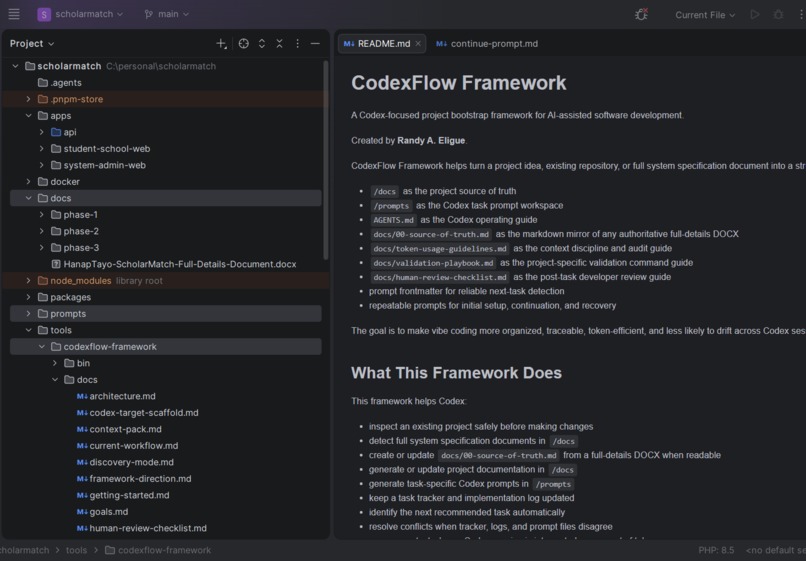Click the Select Opened File target icon
The image size is (806, 561).
coord(244,44)
